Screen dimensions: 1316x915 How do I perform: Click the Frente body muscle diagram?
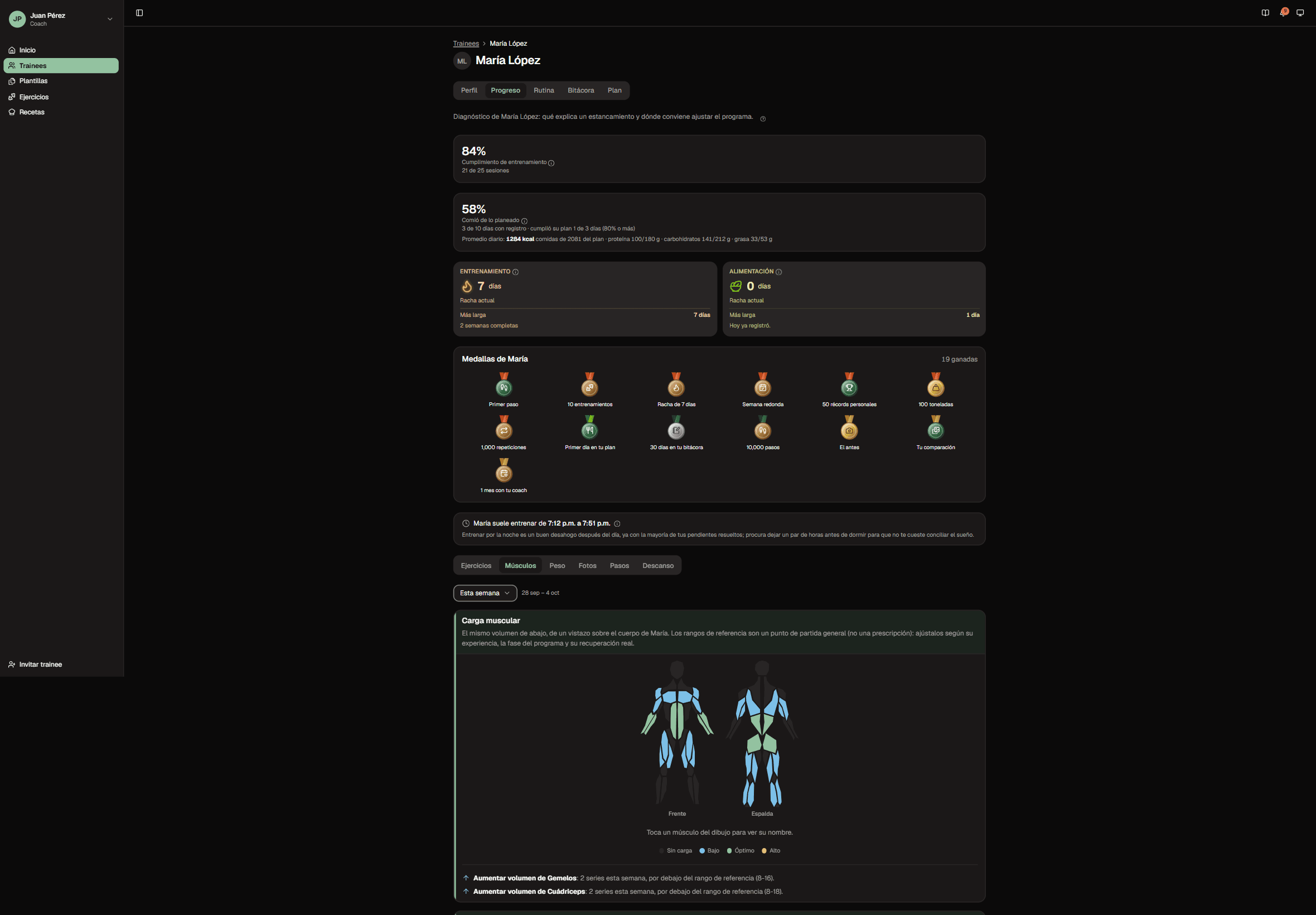tap(676, 733)
